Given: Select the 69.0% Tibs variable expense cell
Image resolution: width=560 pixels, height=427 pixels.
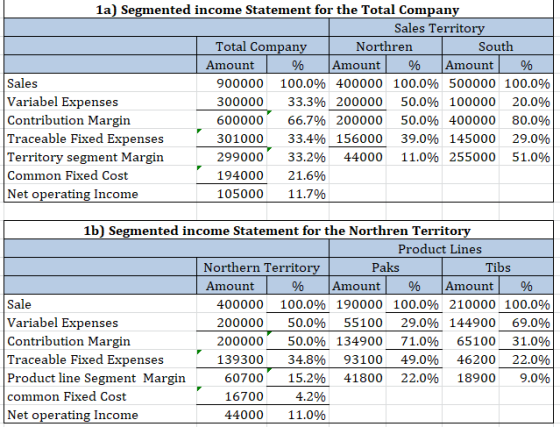Looking at the screenshot, I should click(526, 322).
